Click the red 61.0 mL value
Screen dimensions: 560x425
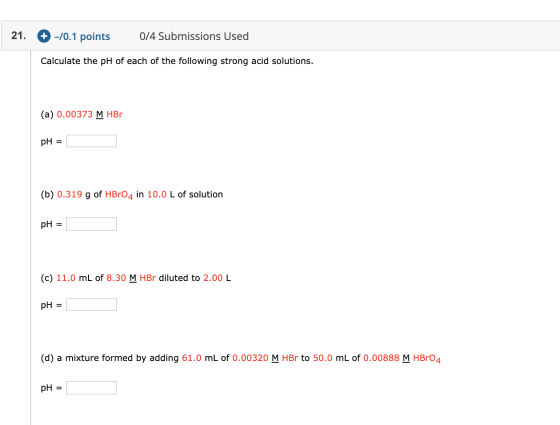[x=192, y=358]
